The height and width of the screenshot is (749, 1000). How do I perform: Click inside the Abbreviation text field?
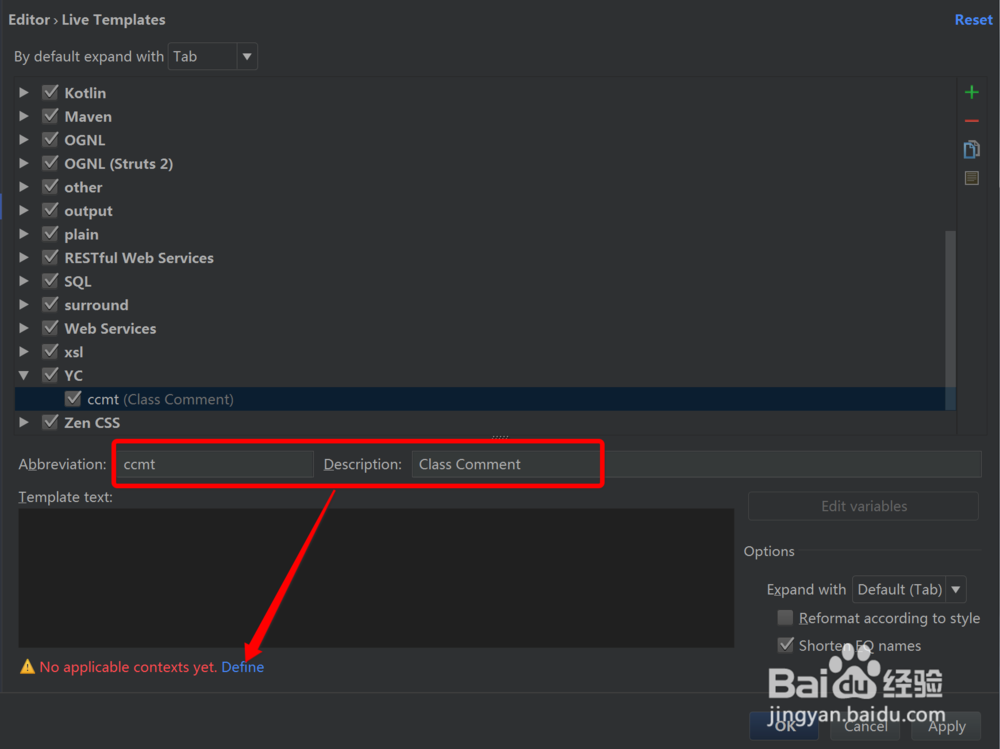tap(213, 463)
